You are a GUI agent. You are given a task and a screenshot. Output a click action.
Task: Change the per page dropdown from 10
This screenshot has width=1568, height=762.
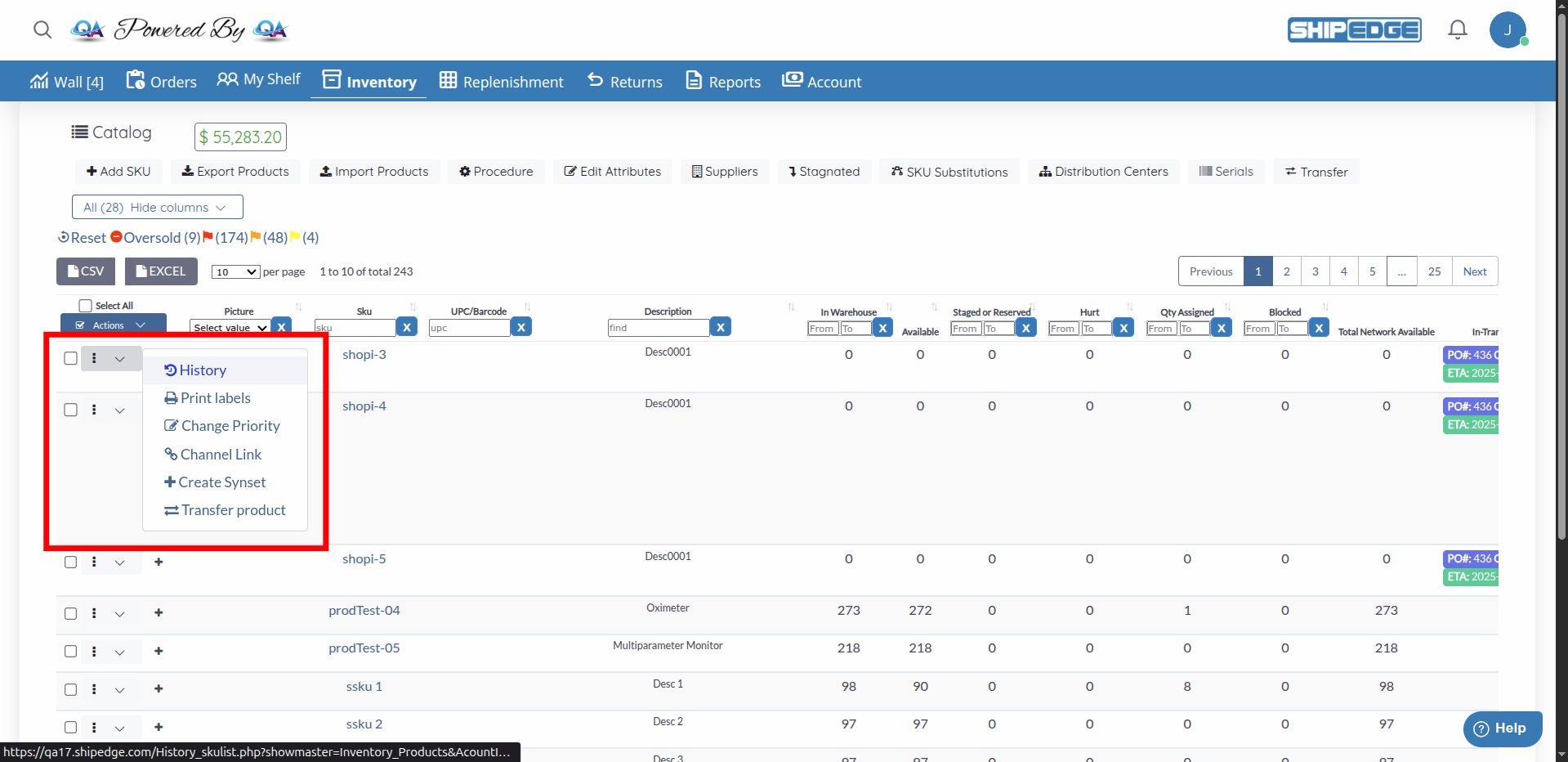click(x=235, y=271)
